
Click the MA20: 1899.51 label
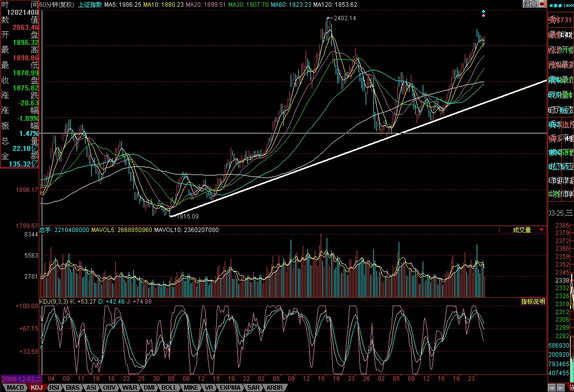point(206,5)
